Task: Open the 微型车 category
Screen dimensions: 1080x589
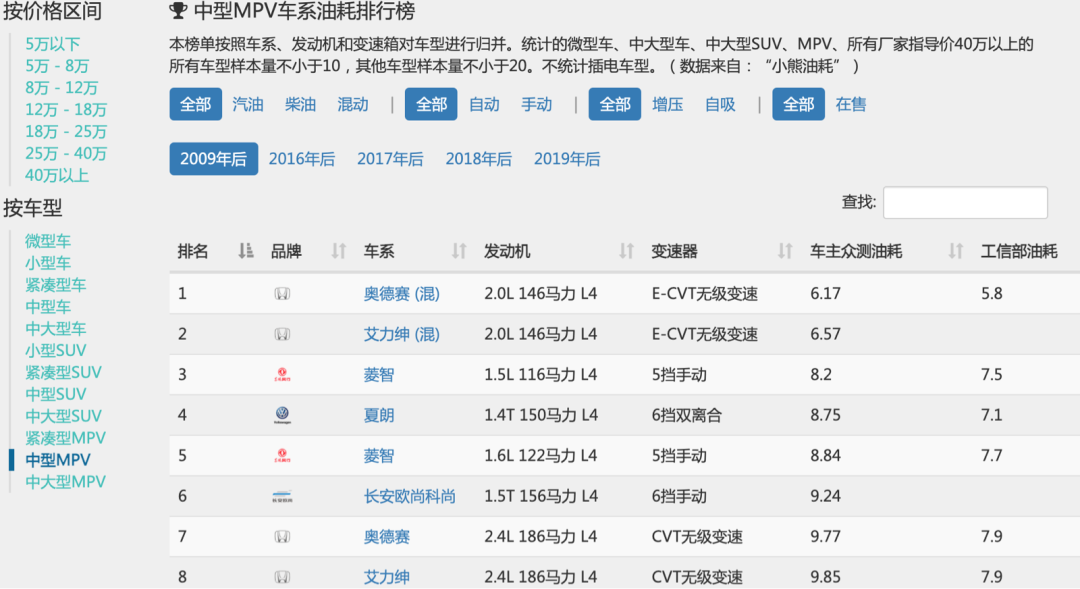Action: (x=48, y=241)
